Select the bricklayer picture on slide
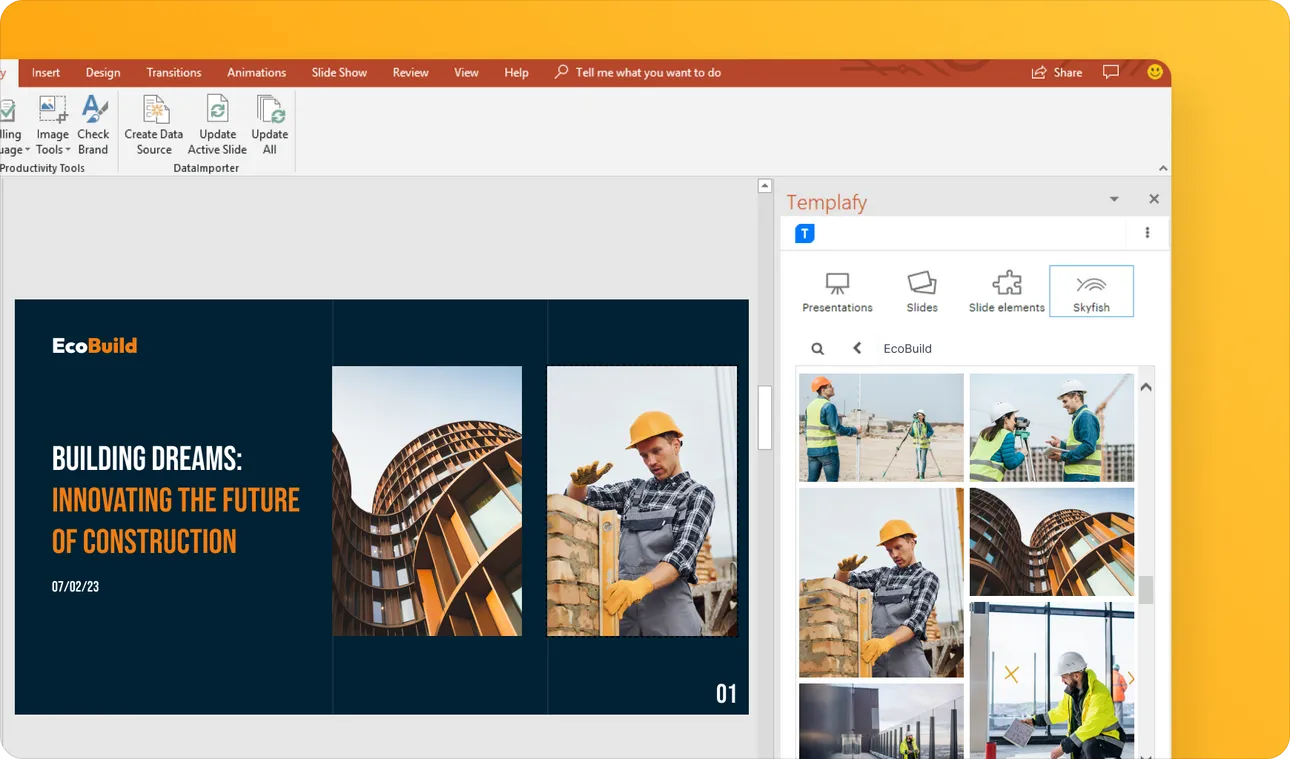This screenshot has width=1290, height=759. (642, 501)
